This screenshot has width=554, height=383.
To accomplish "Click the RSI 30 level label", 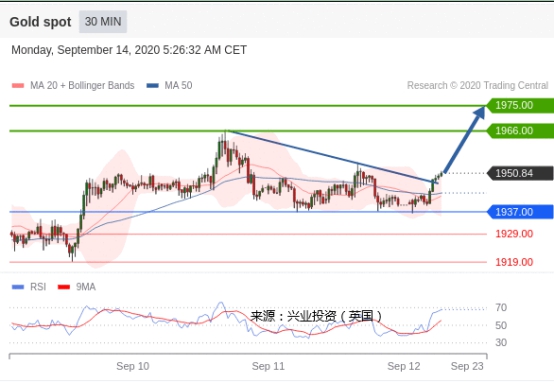I will pyautogui.click(x=501, y=342).
